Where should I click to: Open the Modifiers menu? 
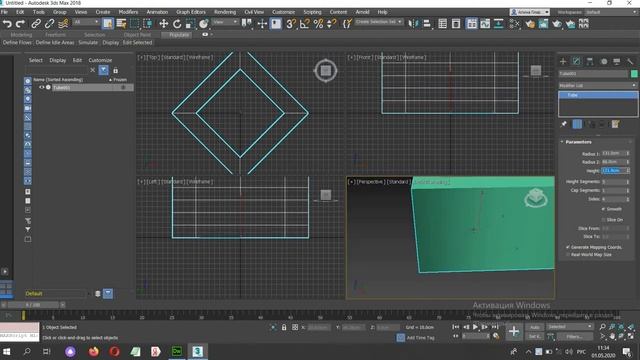[128, 12]
